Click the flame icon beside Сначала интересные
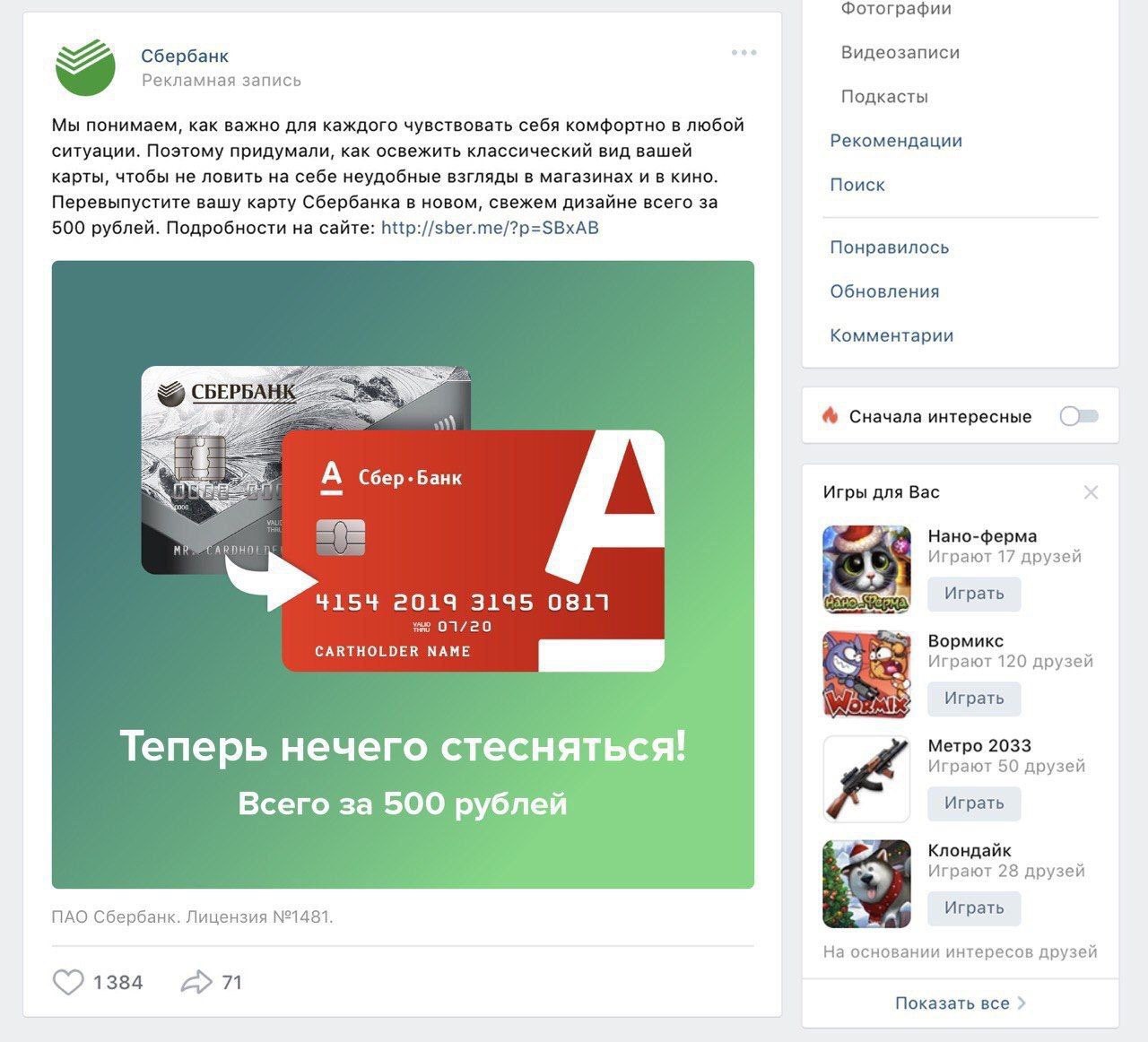This screenshot has width=1148, height=1042. pos(830,415)
